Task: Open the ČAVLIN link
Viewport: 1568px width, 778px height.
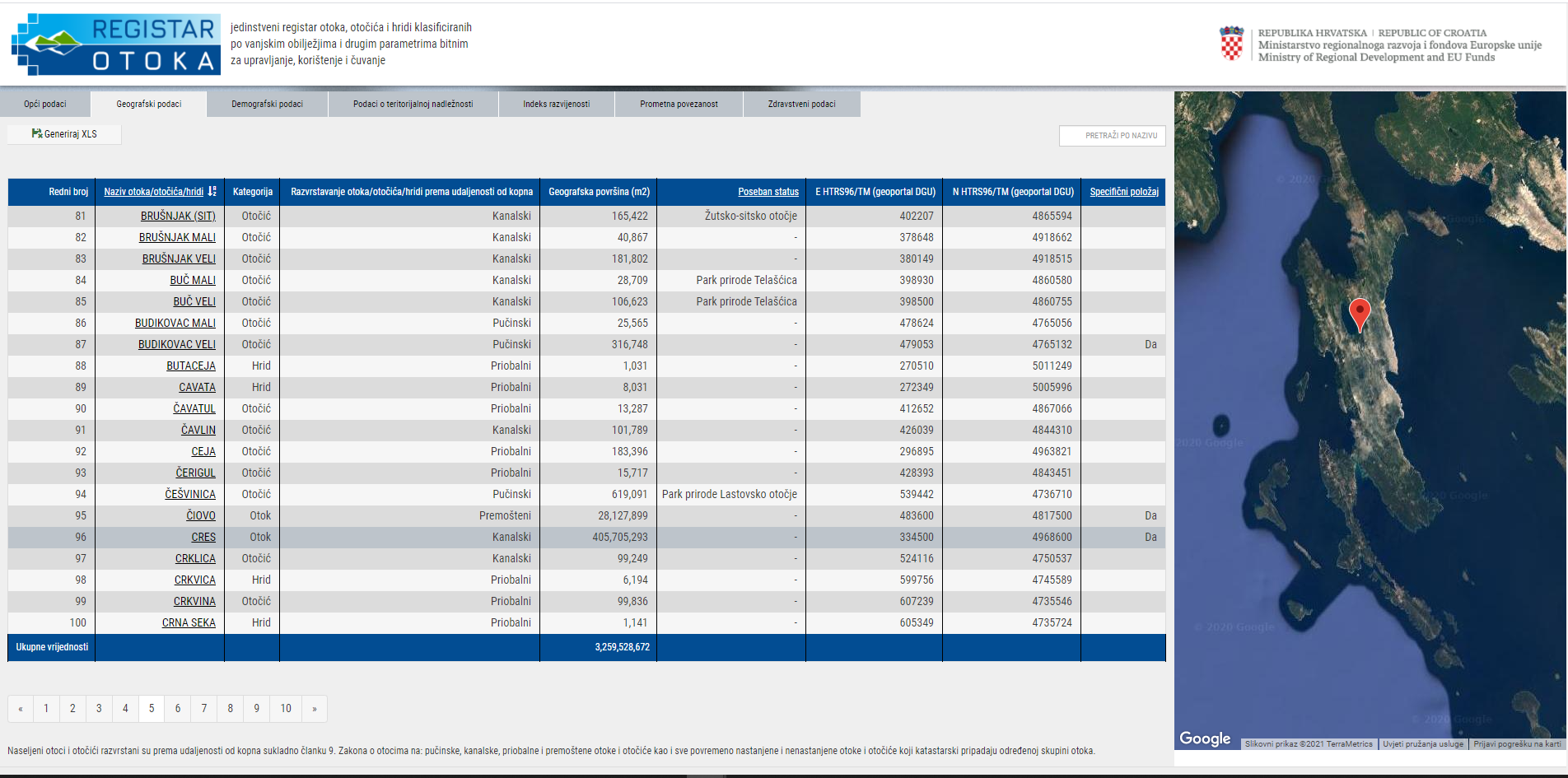Action: 198,430
